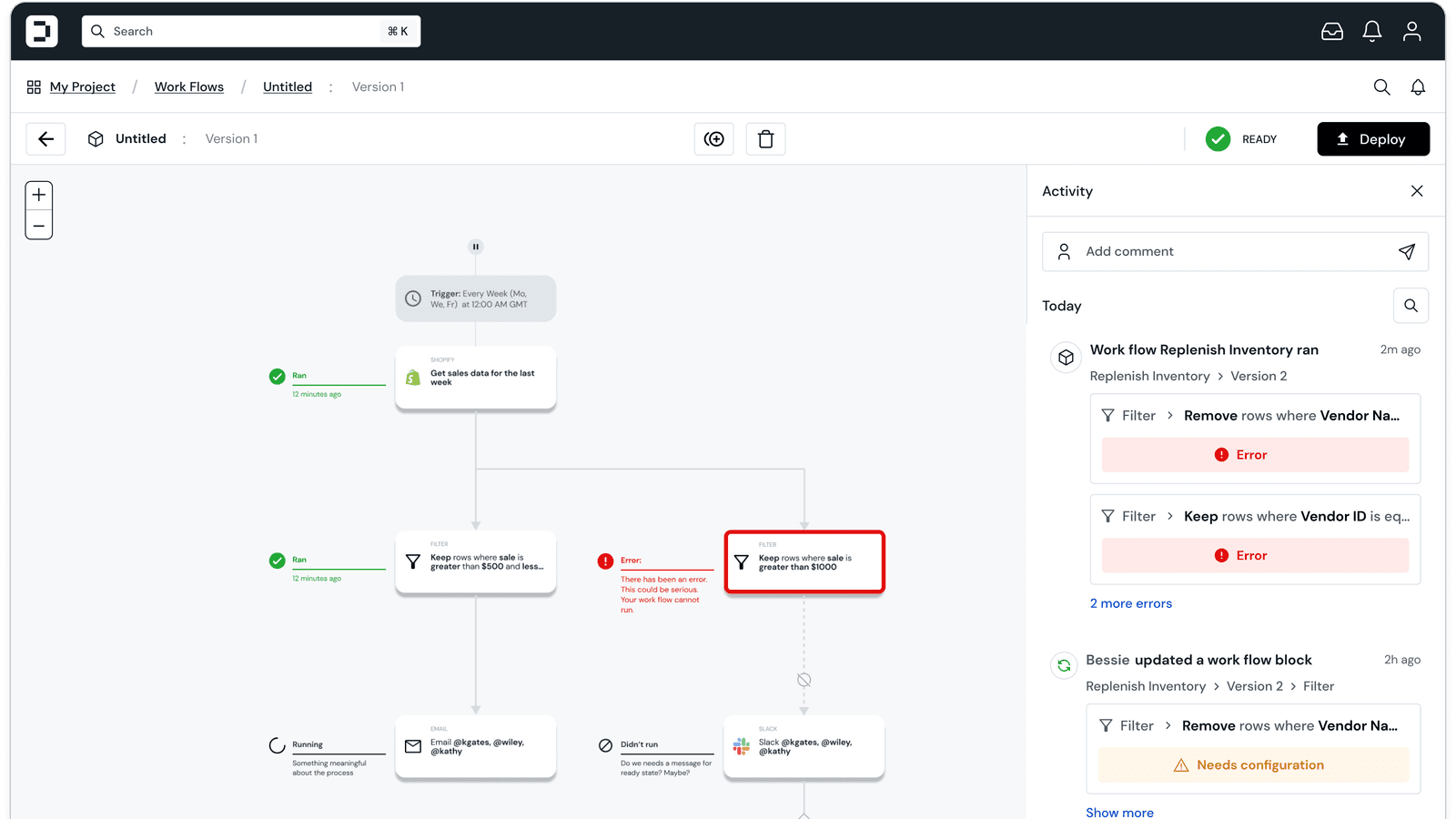Click the envelope icon on the Email block

pyautogui.click(x=412, y=746)
